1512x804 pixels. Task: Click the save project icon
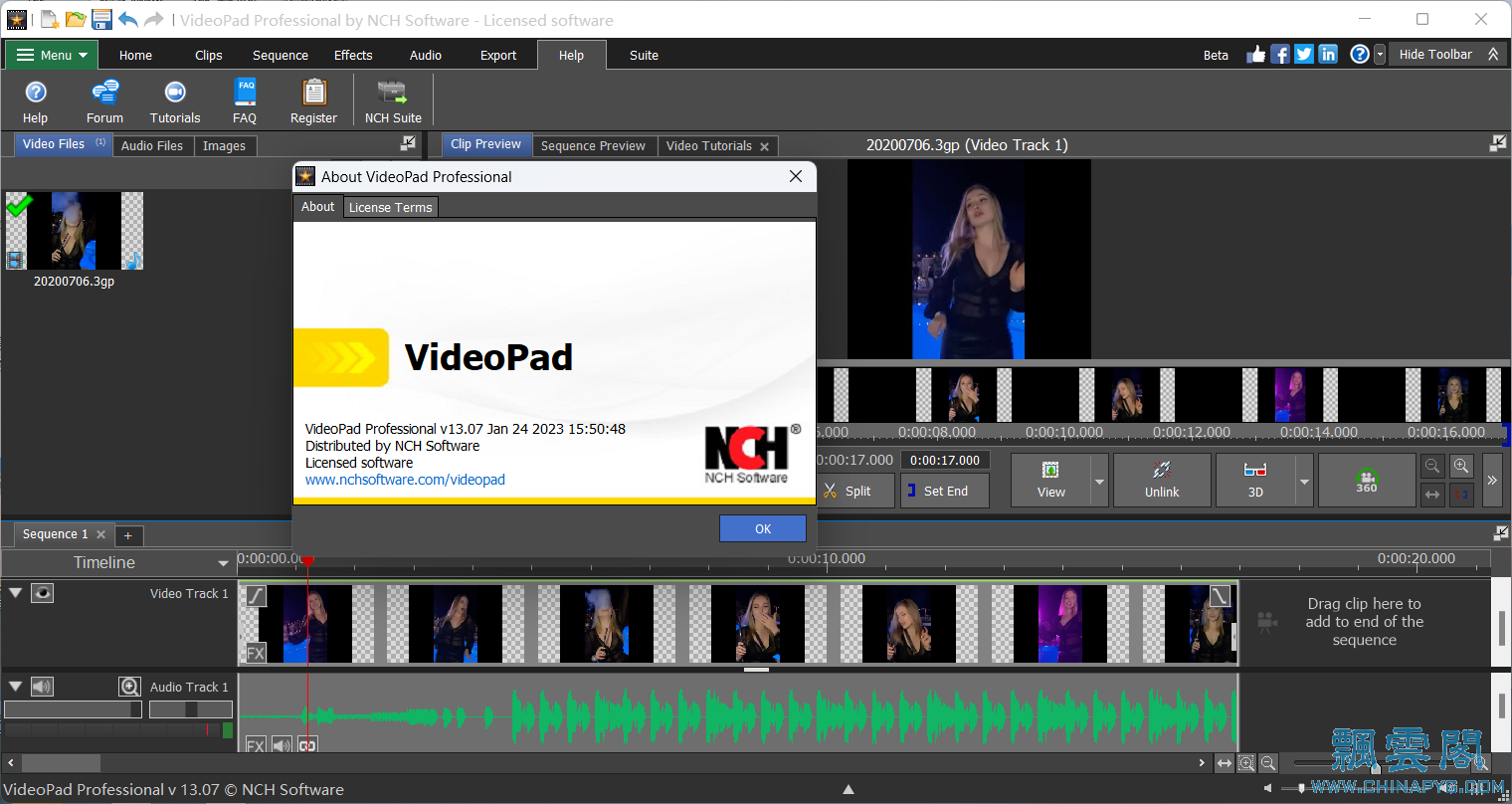(101, 19)
